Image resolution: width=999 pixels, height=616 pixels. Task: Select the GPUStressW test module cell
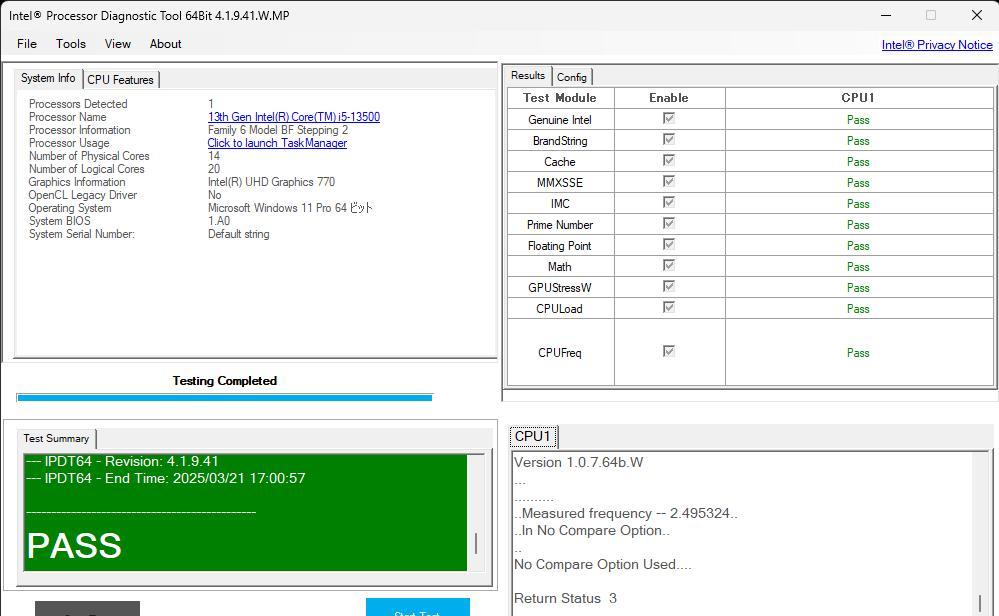pos(560,288)
